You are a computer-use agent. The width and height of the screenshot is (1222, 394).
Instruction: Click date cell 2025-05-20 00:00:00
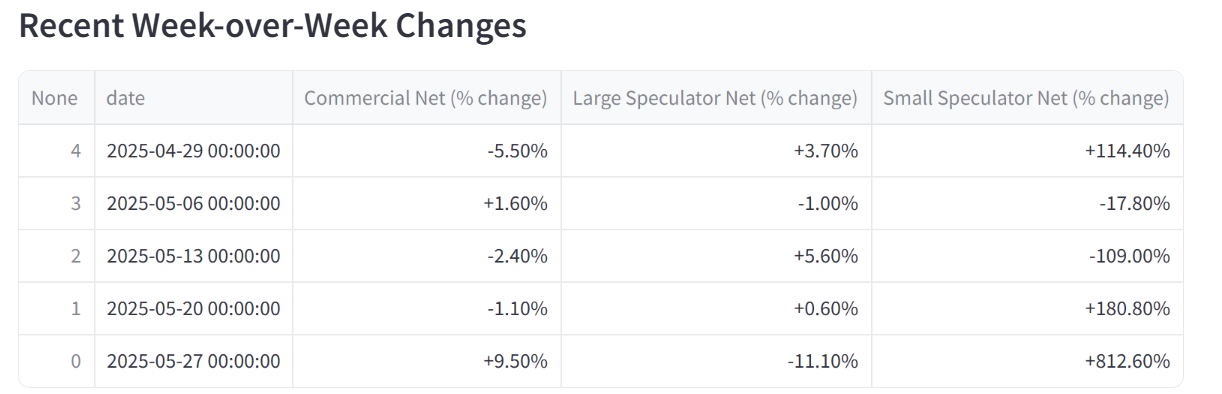click(194, 308)
